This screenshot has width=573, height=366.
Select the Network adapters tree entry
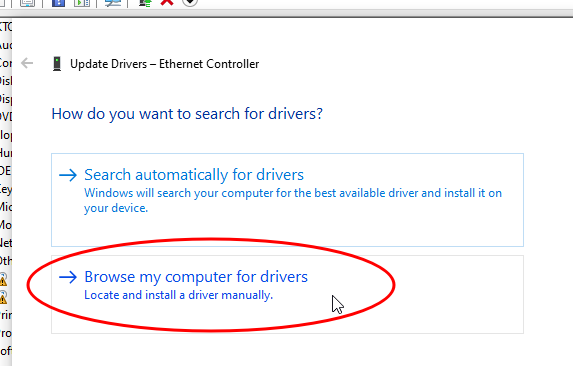click(x=6, y=243)
